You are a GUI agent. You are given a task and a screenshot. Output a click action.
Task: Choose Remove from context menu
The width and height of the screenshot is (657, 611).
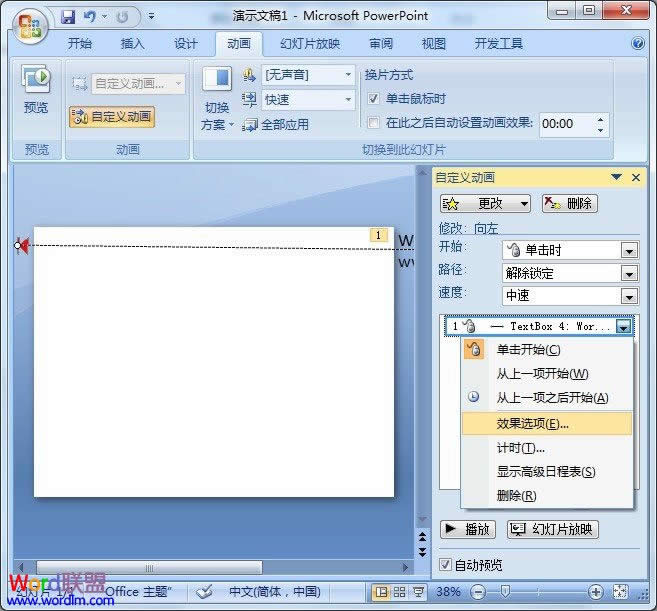pos(547,496)
